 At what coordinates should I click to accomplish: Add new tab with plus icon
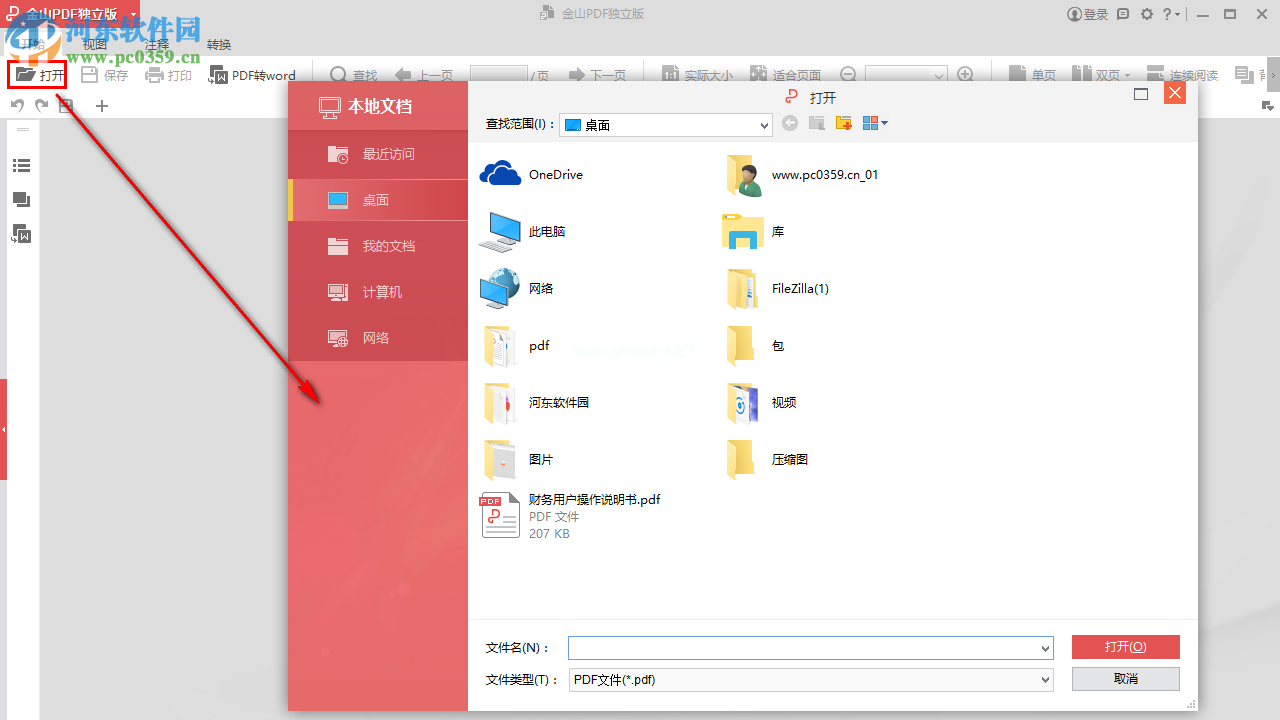(x=101, y=106)
